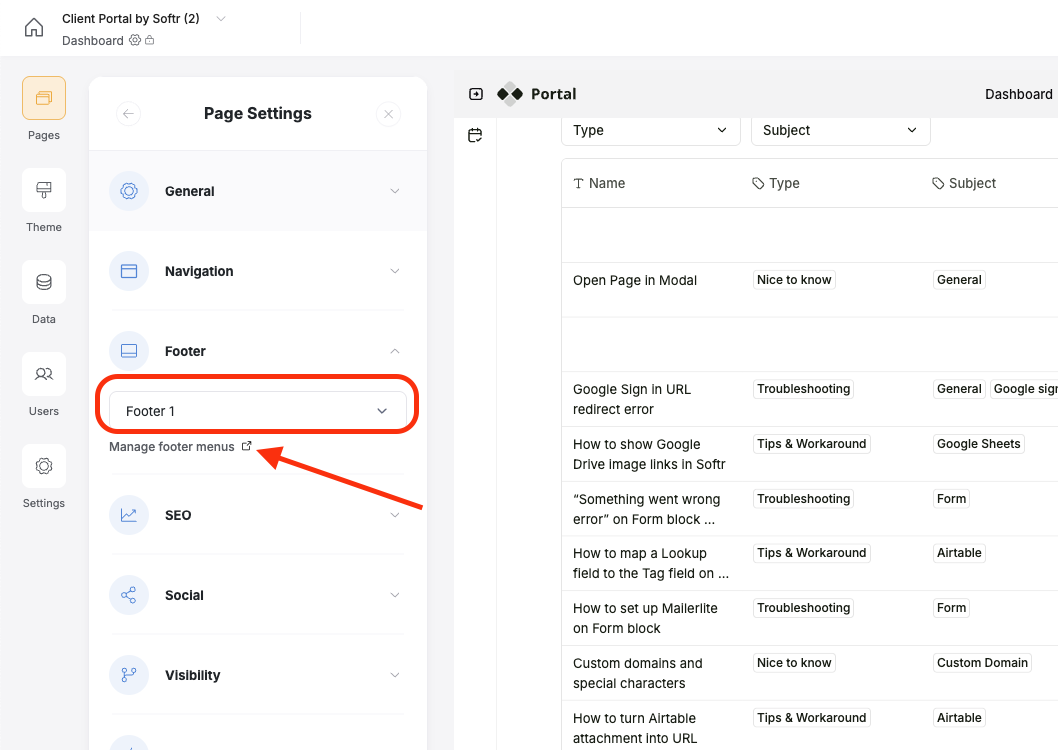The image size is (1058, 750).
Task: Expand the Visibility section chevron
Action: click(x=395, y=675)
